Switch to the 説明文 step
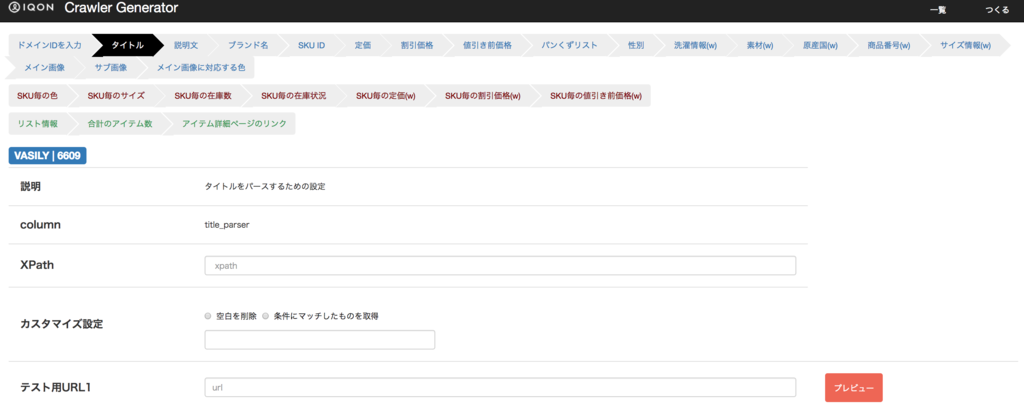 185,46
